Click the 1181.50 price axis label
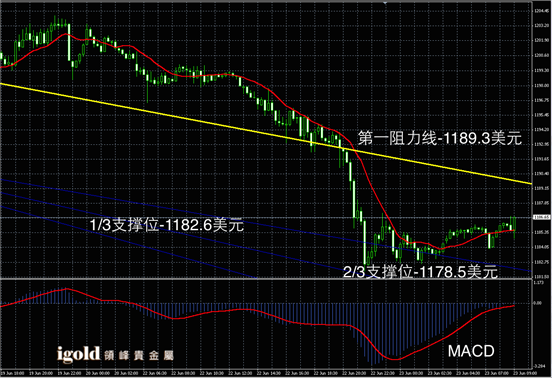The height and width of the screenshot is (378, 552). pyautogui.click(x=541, y=277)
